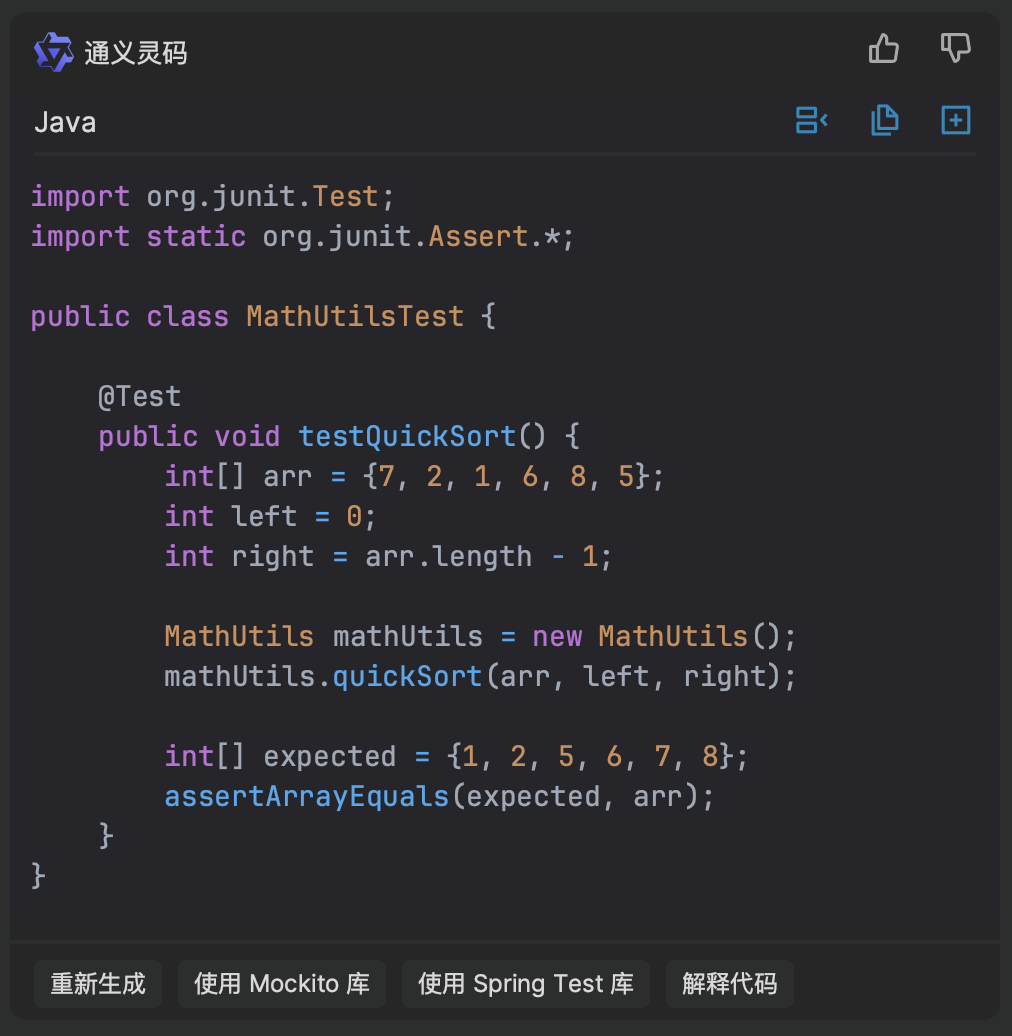This screenshot has height=1036, width=1012.
Task: Create new file from code icon
Action: point(956,120)
